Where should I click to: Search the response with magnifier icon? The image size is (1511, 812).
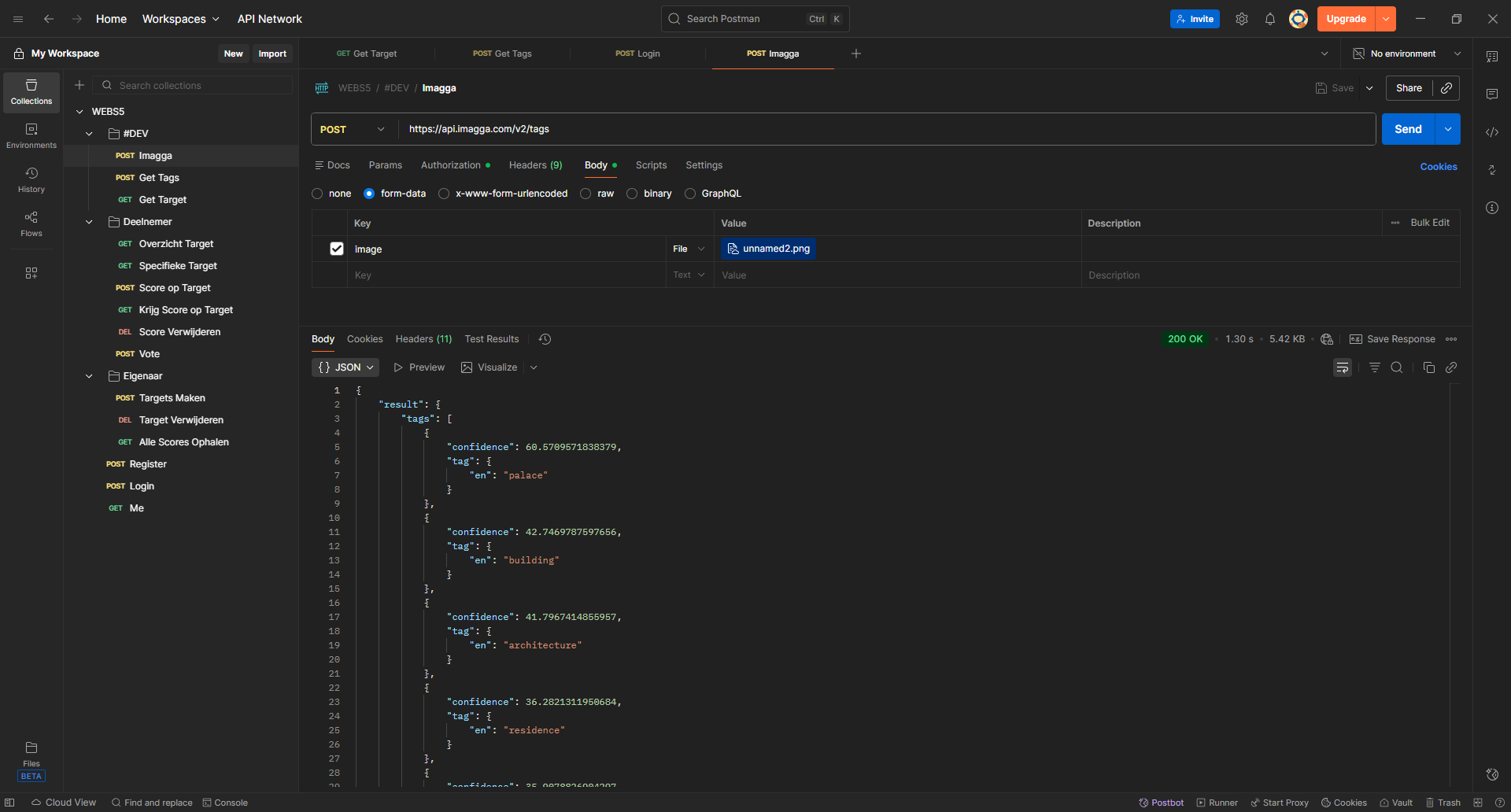click(1396, 367)
